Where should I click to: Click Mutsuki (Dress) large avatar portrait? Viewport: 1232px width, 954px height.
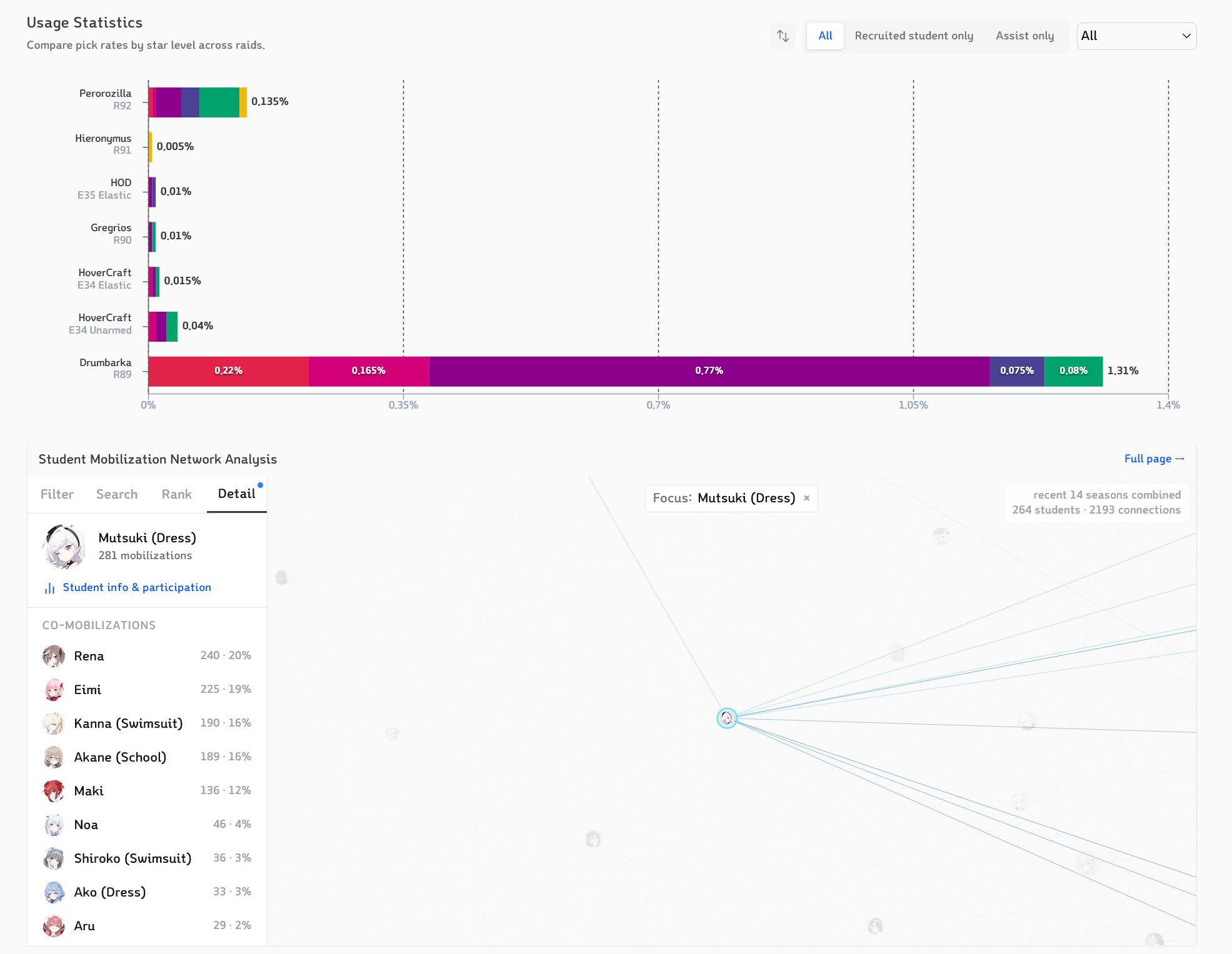(x=63, y=546)
